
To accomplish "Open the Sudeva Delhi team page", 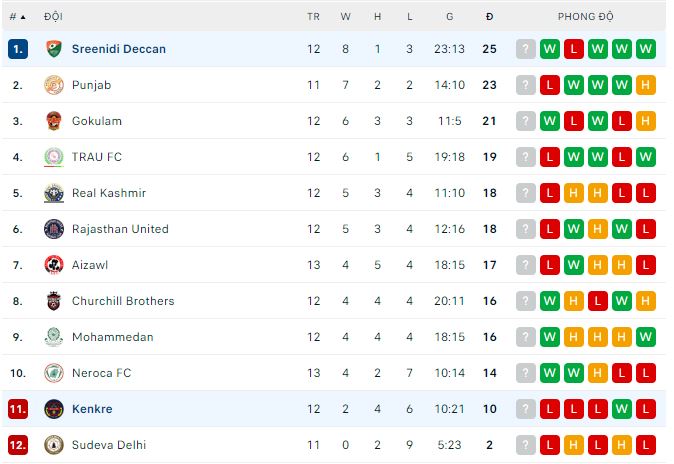I will point(109,445).
